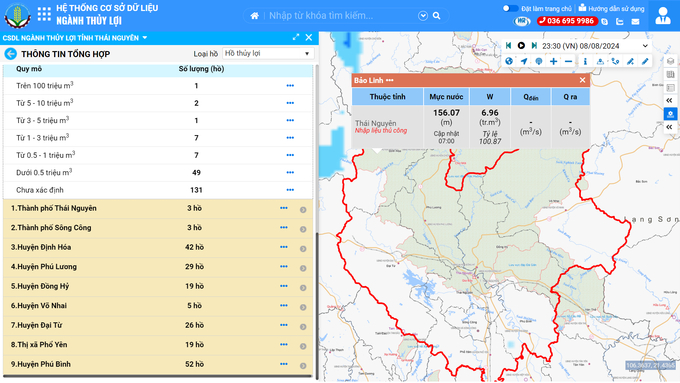
Task: Expand Huyện Đại Từ circle arrow
Action: [x=303, y=327]
